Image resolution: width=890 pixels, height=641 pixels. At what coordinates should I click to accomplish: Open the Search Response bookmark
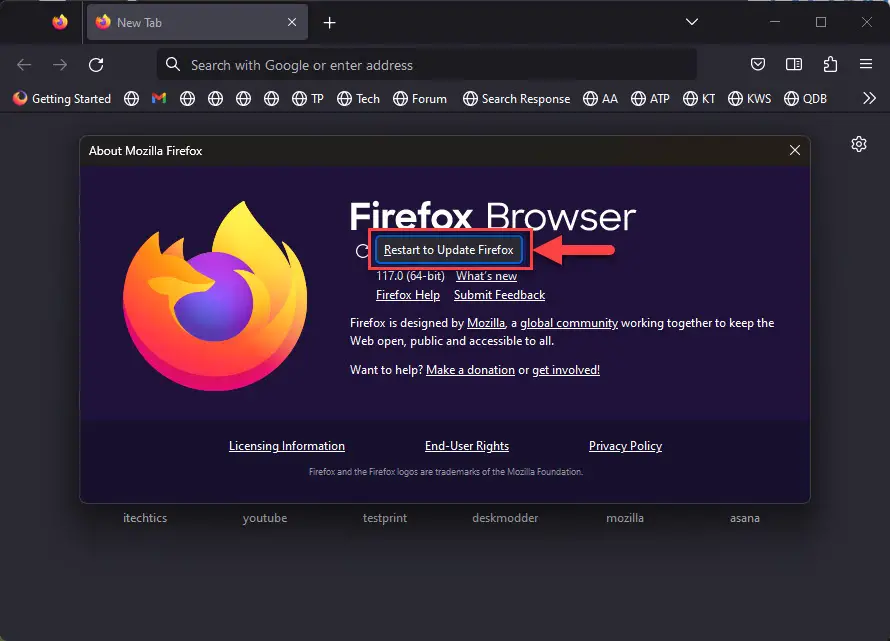pos(516,99)
